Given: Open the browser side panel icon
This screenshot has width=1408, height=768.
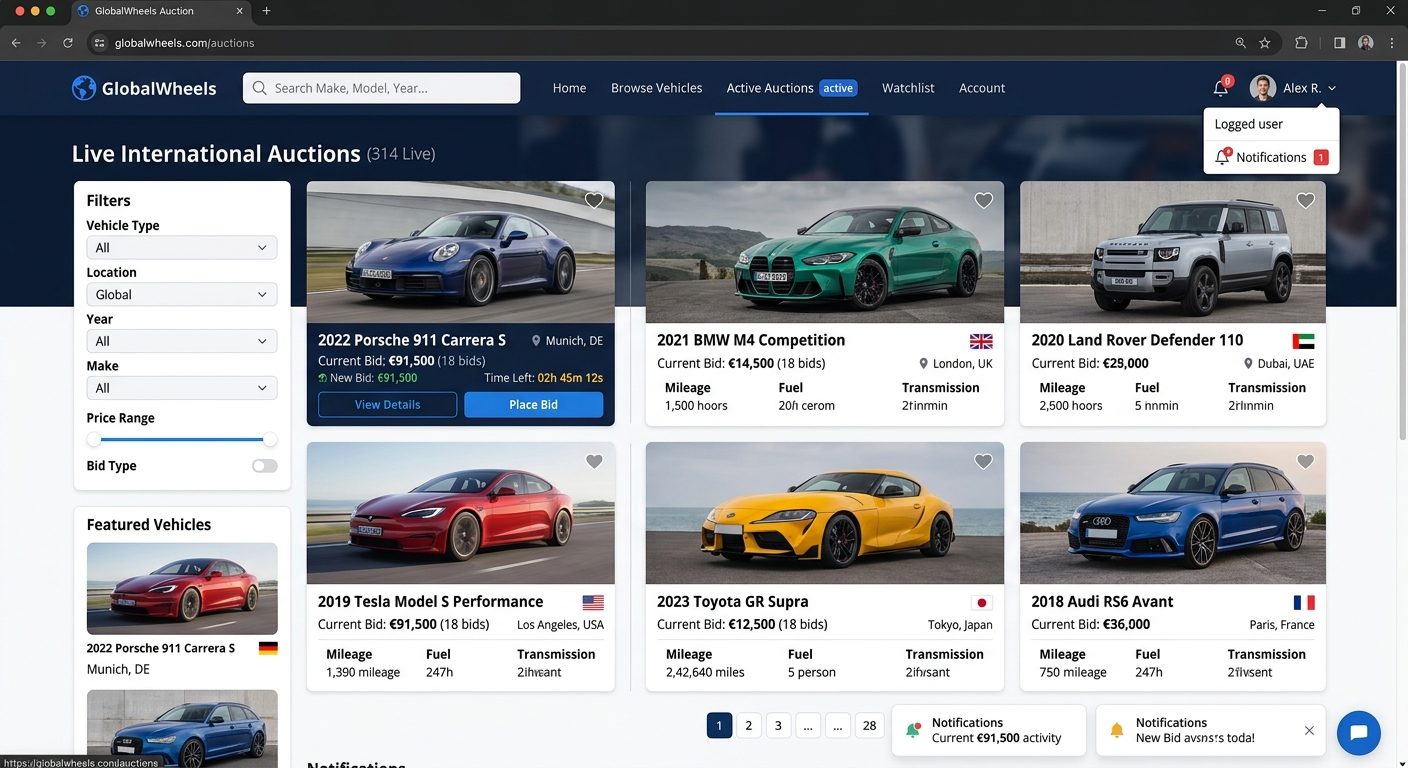Looking at the screenshot, I should (x=1340, y=43).
